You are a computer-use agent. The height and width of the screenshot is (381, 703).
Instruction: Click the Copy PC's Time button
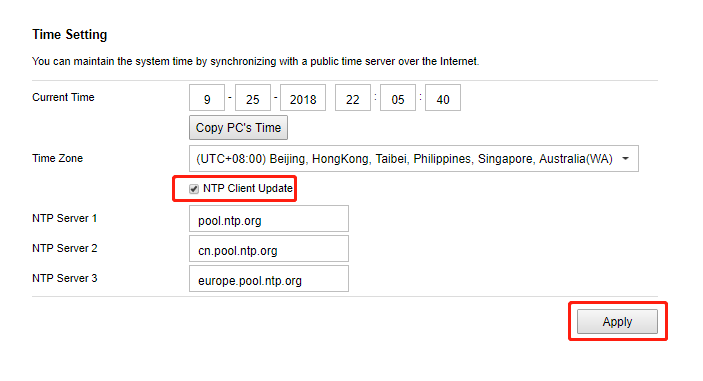[x=238, y=128]
